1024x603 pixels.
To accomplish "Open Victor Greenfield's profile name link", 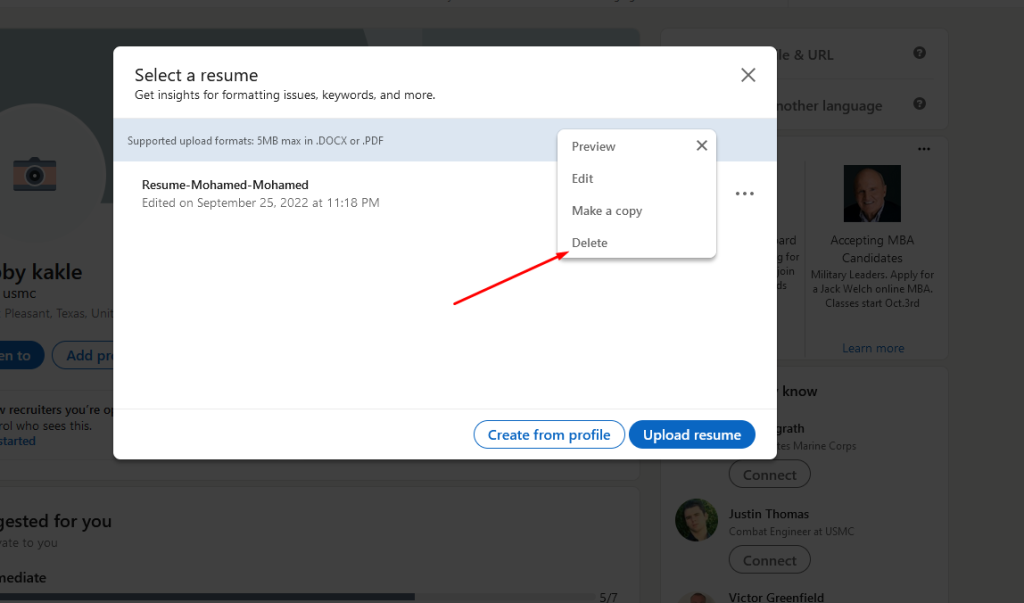I will coord(776,597).
